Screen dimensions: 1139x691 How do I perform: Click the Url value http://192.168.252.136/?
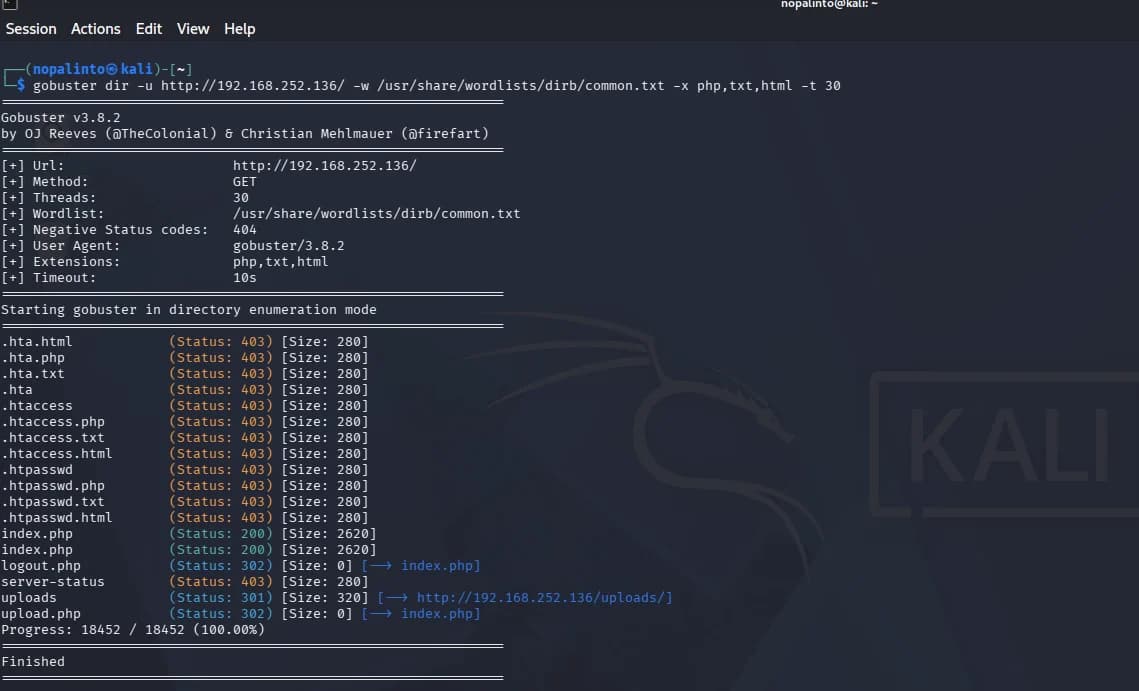point(325,166)
